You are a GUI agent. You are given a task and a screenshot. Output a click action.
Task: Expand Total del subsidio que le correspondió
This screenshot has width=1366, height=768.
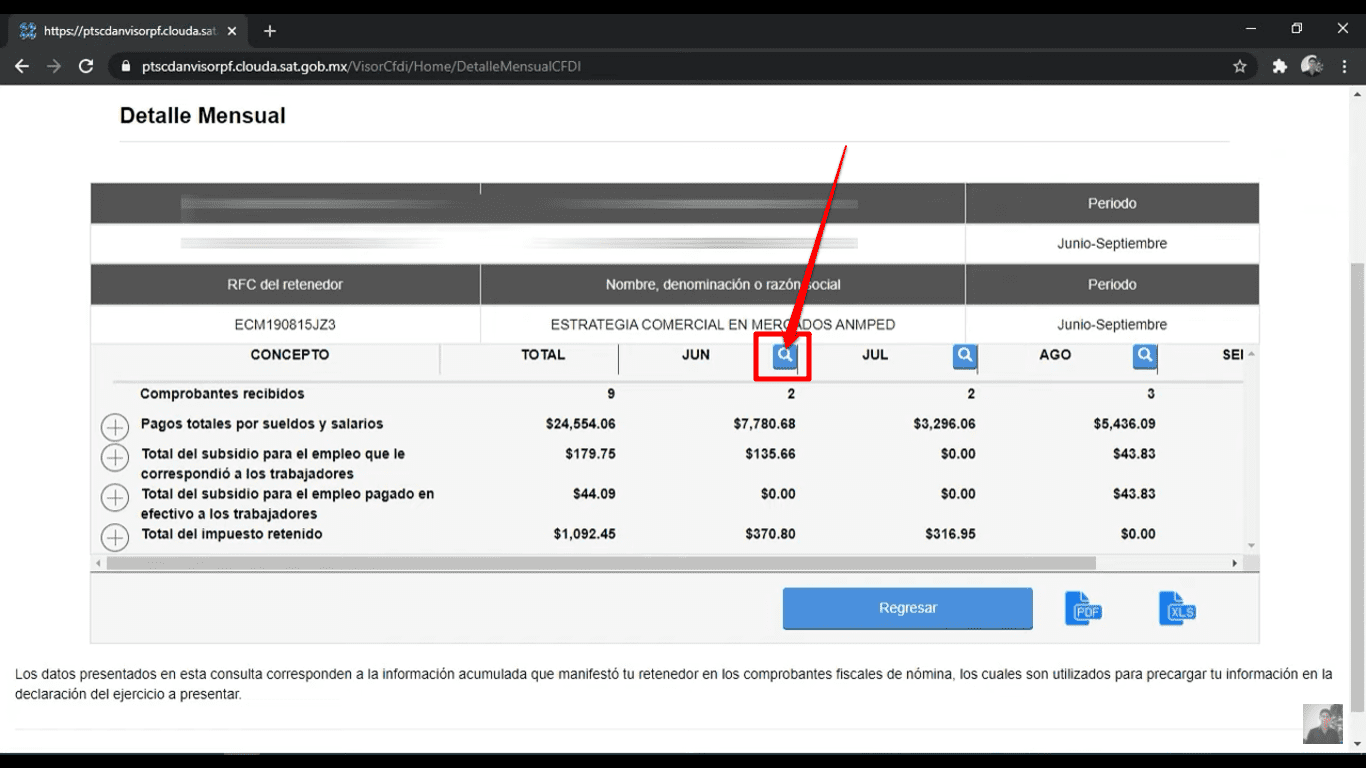point(115,458)
